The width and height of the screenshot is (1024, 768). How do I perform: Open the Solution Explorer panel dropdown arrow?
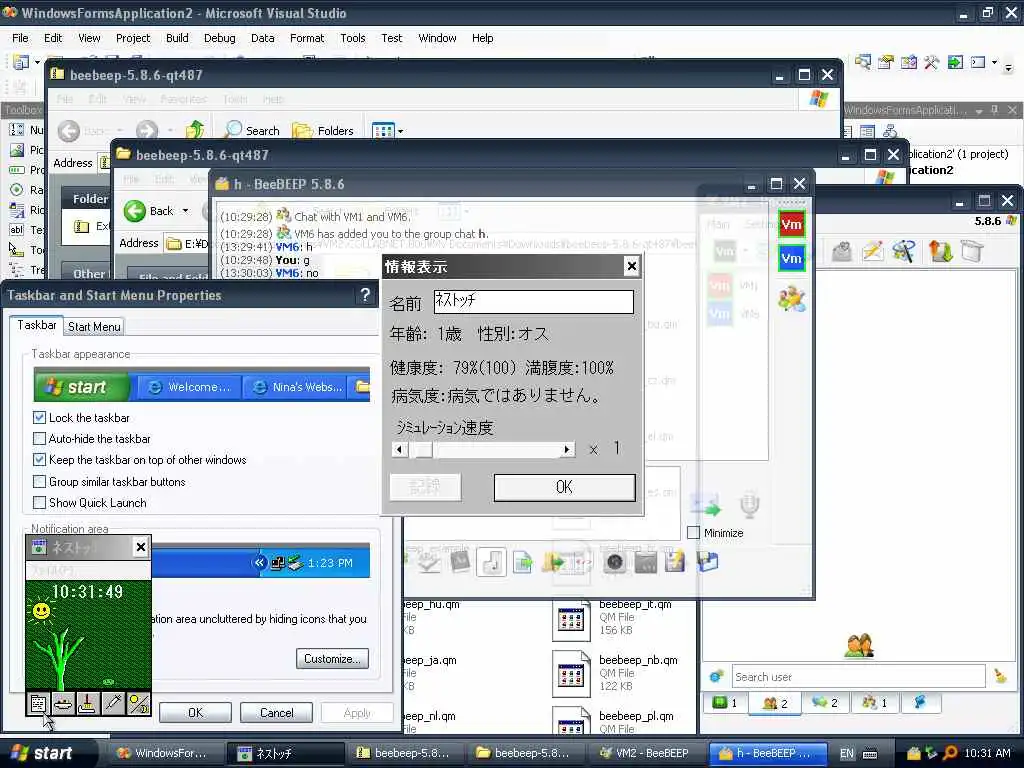pos(979,111)
